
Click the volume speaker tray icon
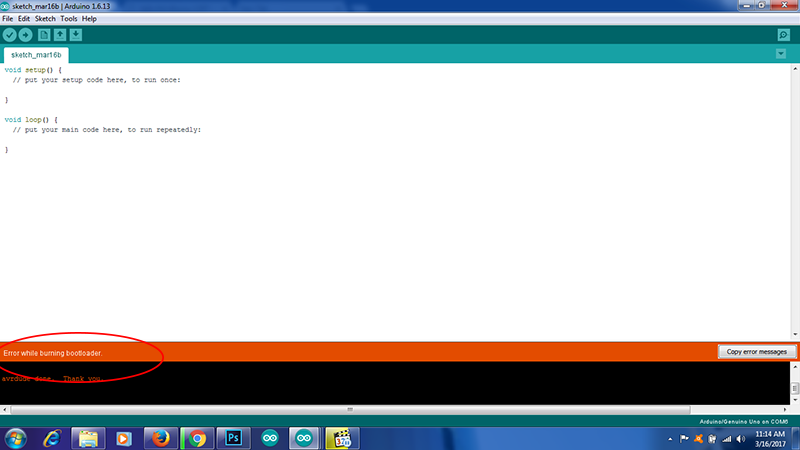(x=741, y=439)
